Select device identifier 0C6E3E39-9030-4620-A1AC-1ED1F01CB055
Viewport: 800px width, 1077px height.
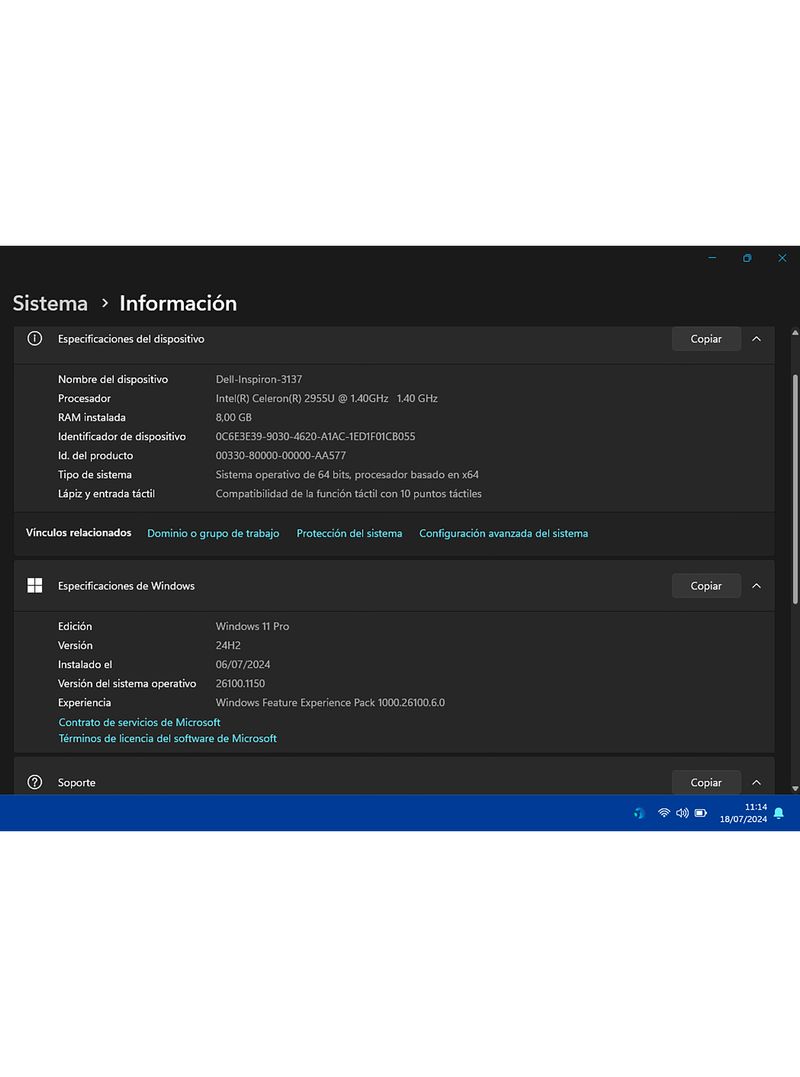point(315,436)
